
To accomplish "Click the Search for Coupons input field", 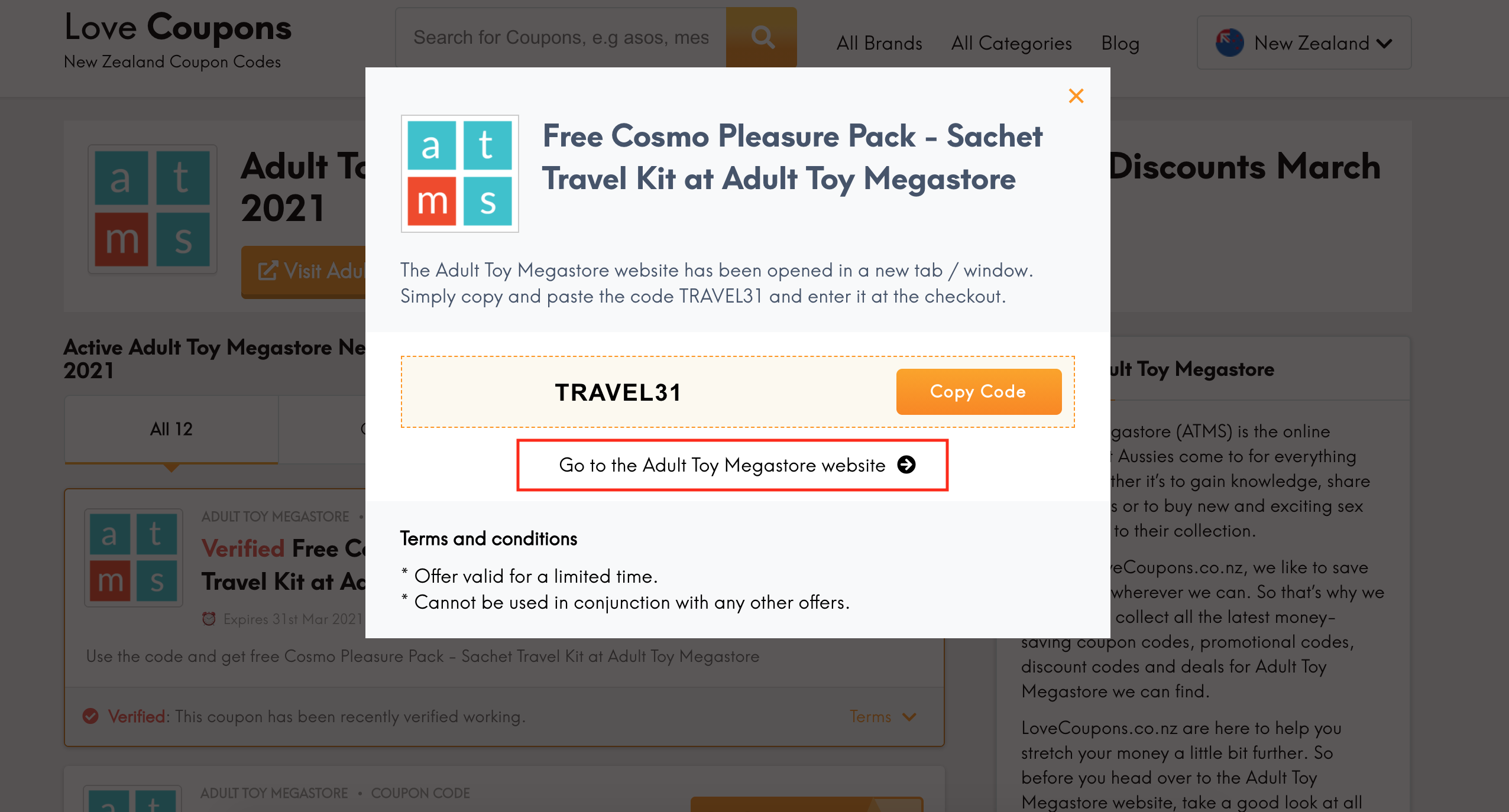I will [x=561, y=37].
